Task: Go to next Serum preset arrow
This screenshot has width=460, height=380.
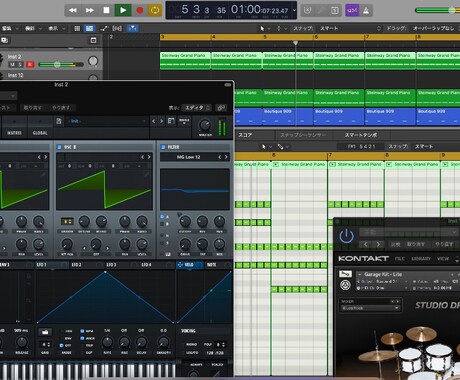Action: 161,121
